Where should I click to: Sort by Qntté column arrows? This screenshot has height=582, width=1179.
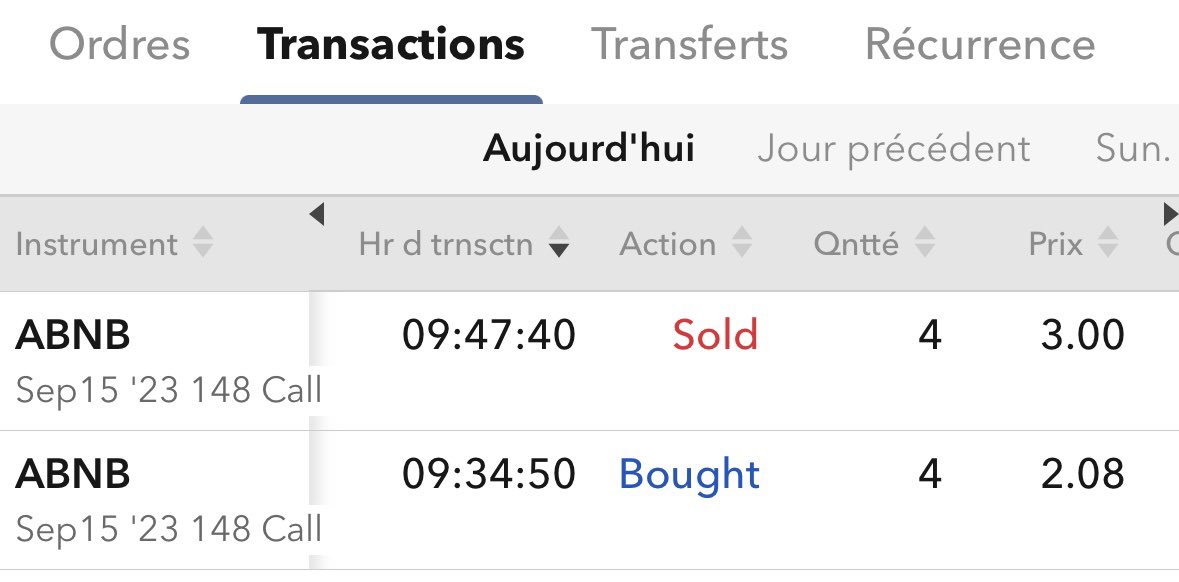(925, 244)
